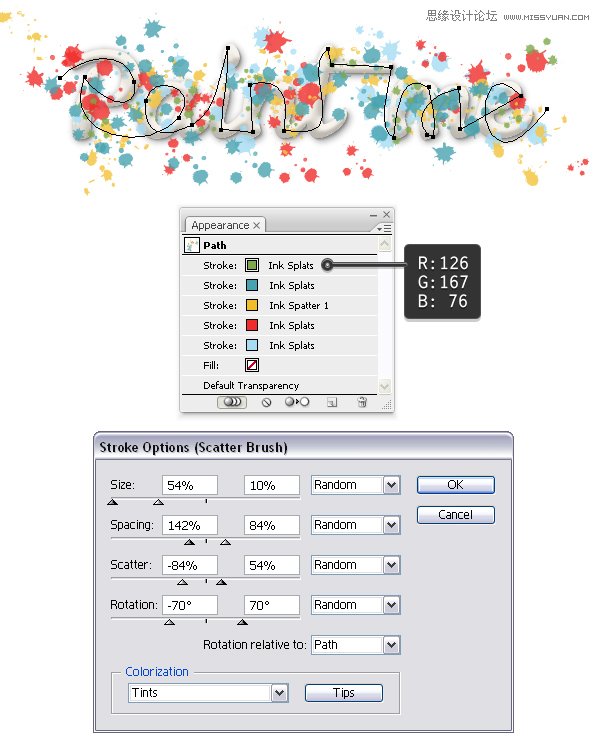Click the Clear Appearance icon
This screenshot has width=600, height=750.
tap(267, 402)
